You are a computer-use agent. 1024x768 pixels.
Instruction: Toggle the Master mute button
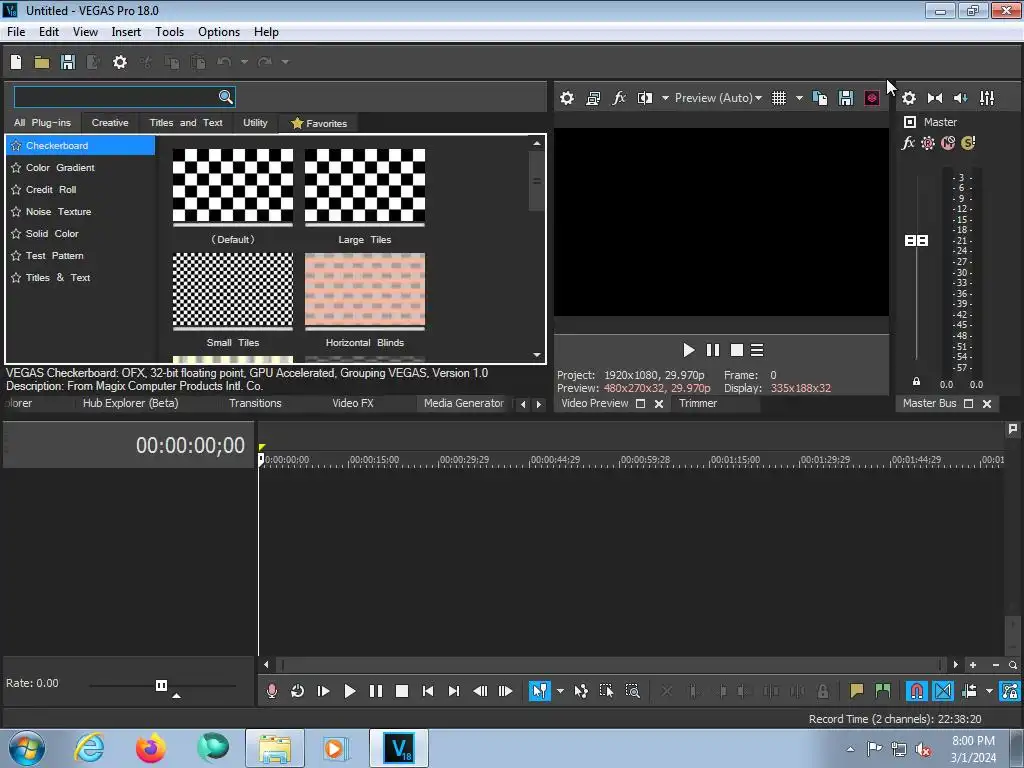[x=948, y=143]
